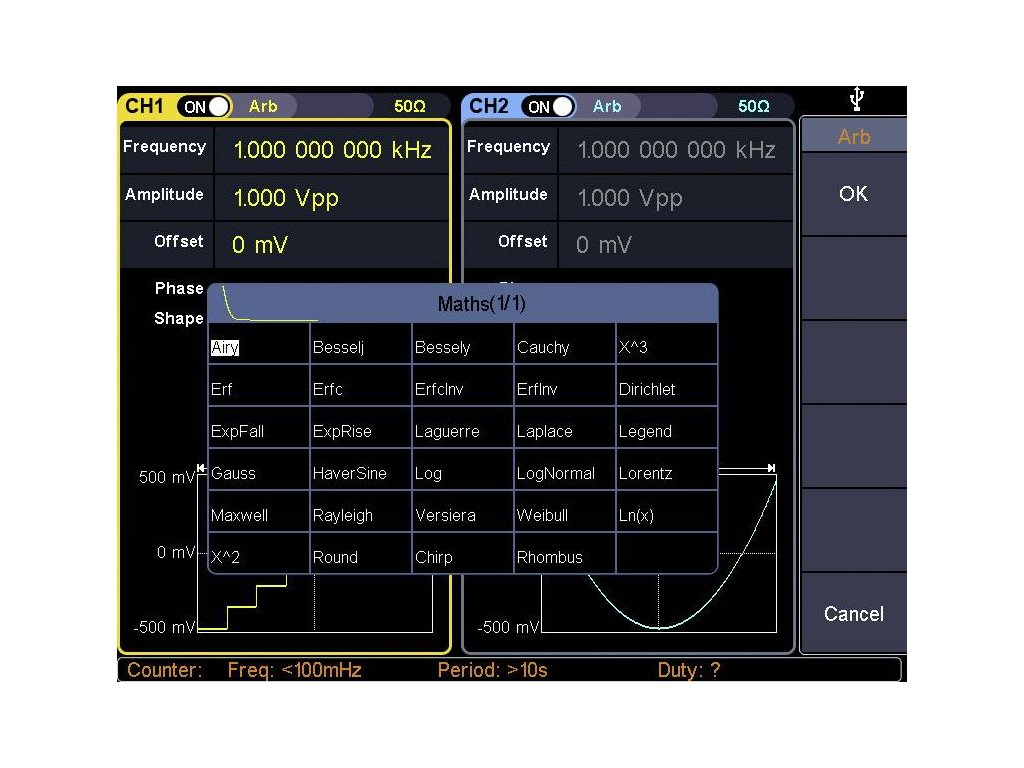Image resolution: width=1024 pixels, height=768 pixels.
Task: Click the USB icon at top right
Action: point(856,99)
